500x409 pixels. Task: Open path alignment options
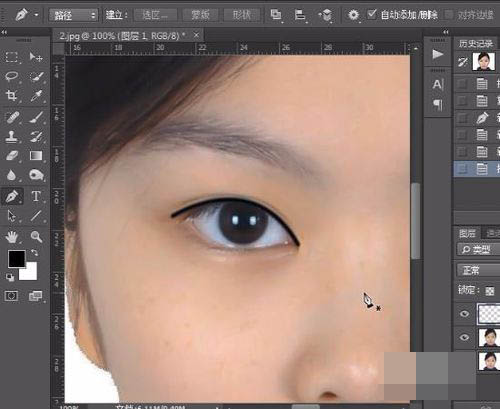pyautogui.click(x=300, y=15)
